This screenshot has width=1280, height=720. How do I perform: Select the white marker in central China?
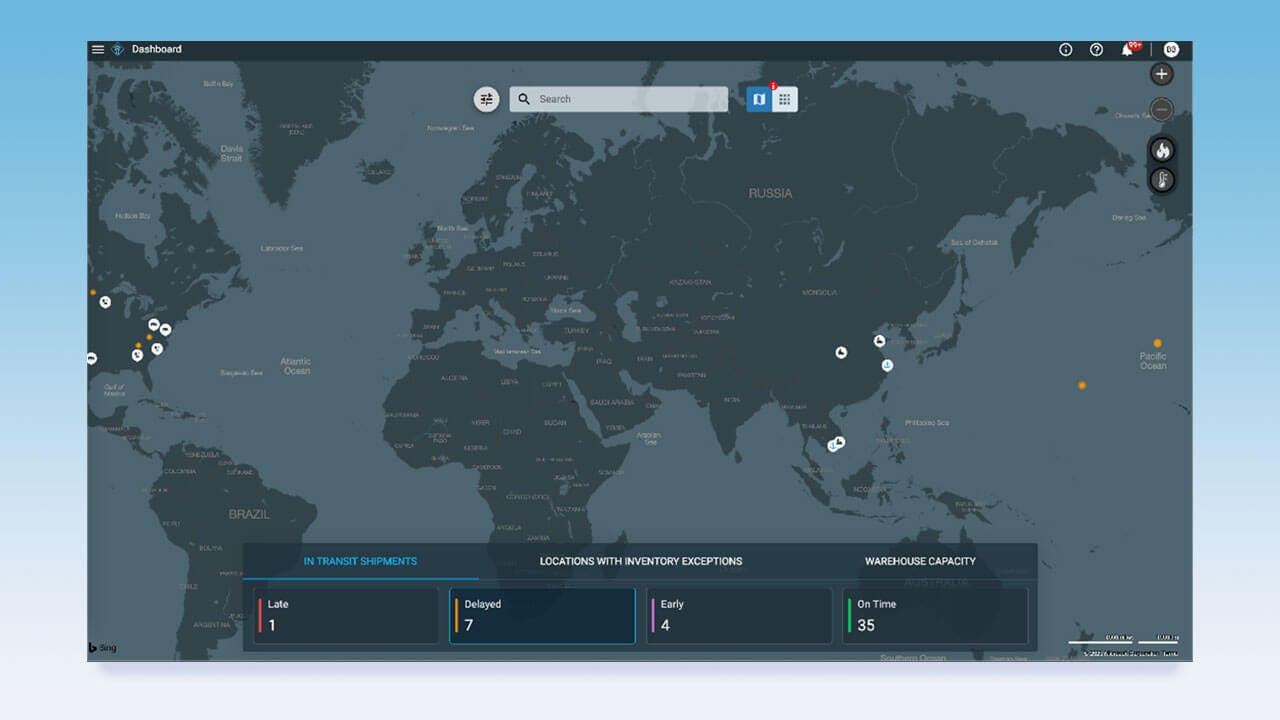coord(841,352)
